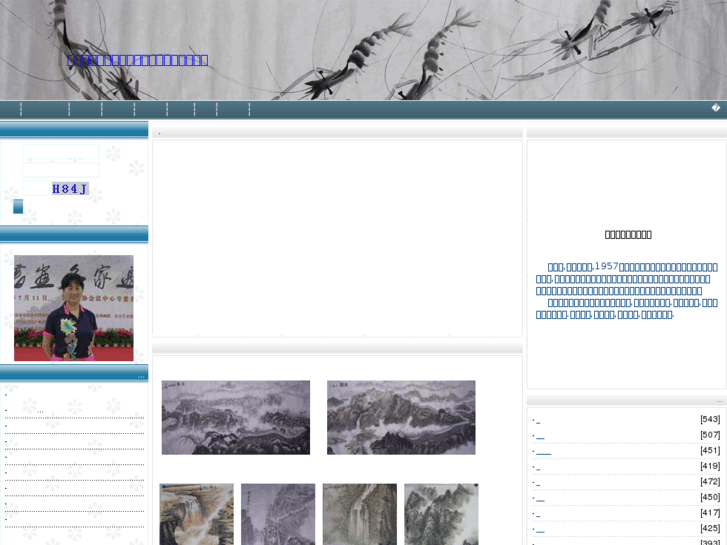
Task: Click the more dots in left list panel header
Action: [x=141, y=377]
